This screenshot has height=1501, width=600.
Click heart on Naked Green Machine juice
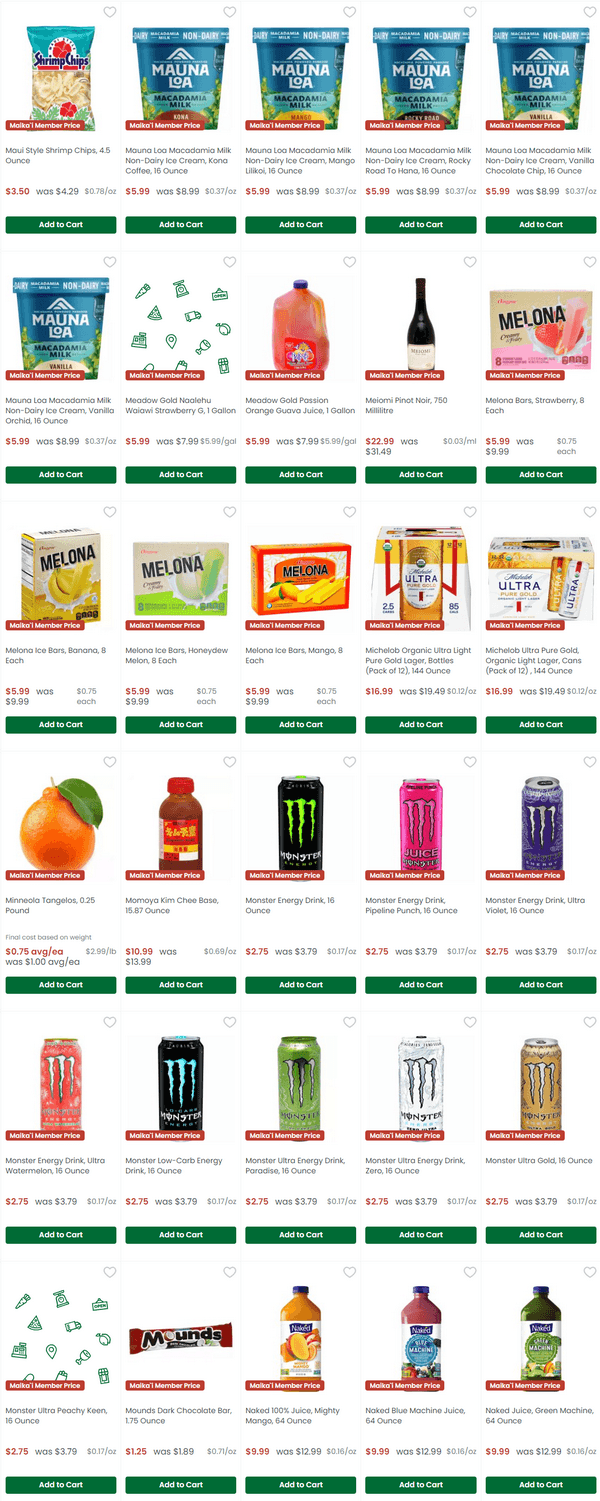pyautogui.click(x=590, y=1272)
